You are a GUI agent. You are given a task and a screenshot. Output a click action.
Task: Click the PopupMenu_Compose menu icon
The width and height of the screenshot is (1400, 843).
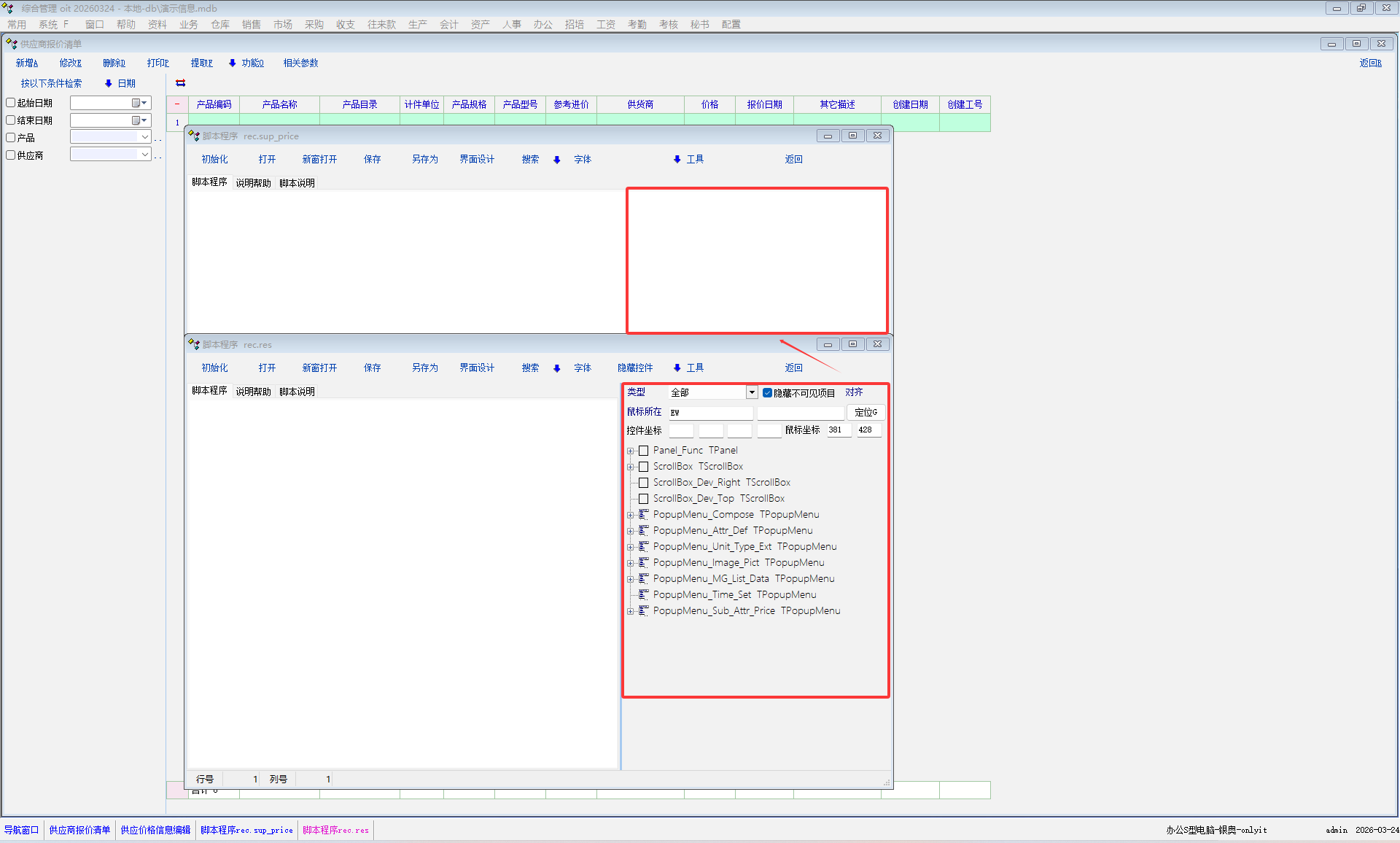tap(643, 514)
